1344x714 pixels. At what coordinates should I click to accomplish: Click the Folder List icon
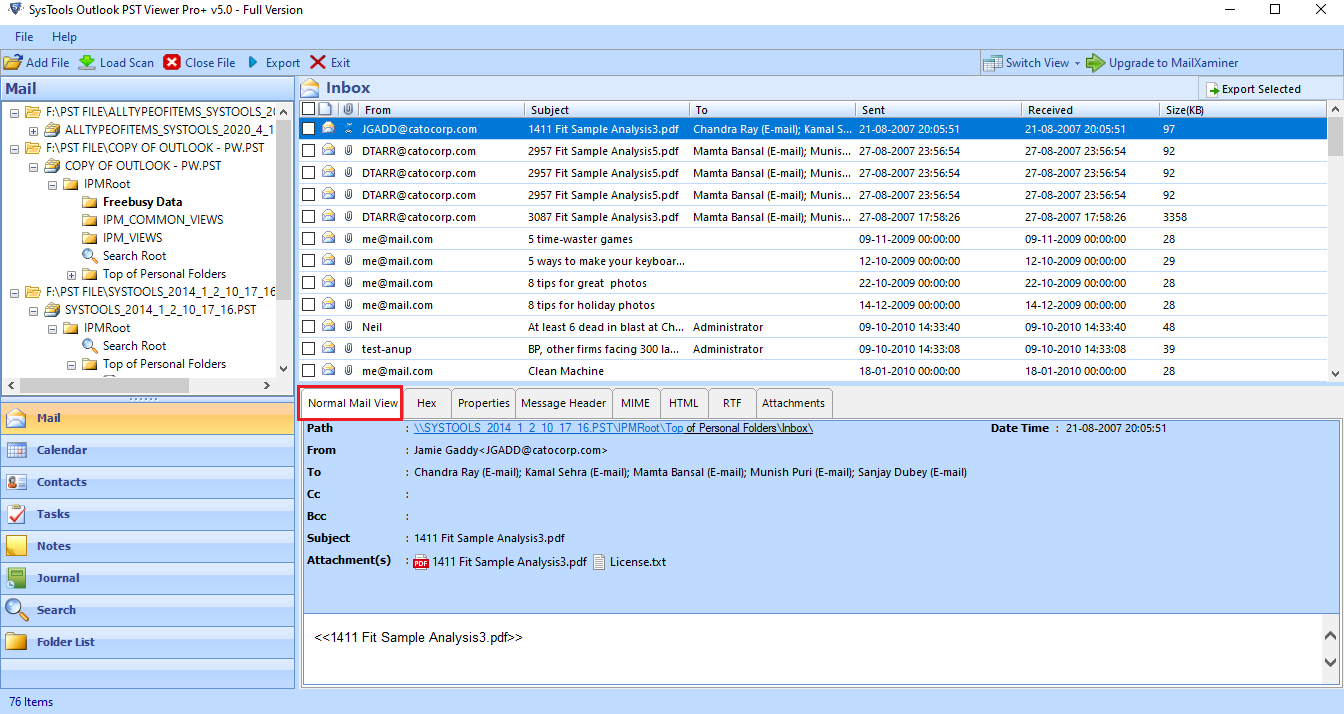point(16,642)
